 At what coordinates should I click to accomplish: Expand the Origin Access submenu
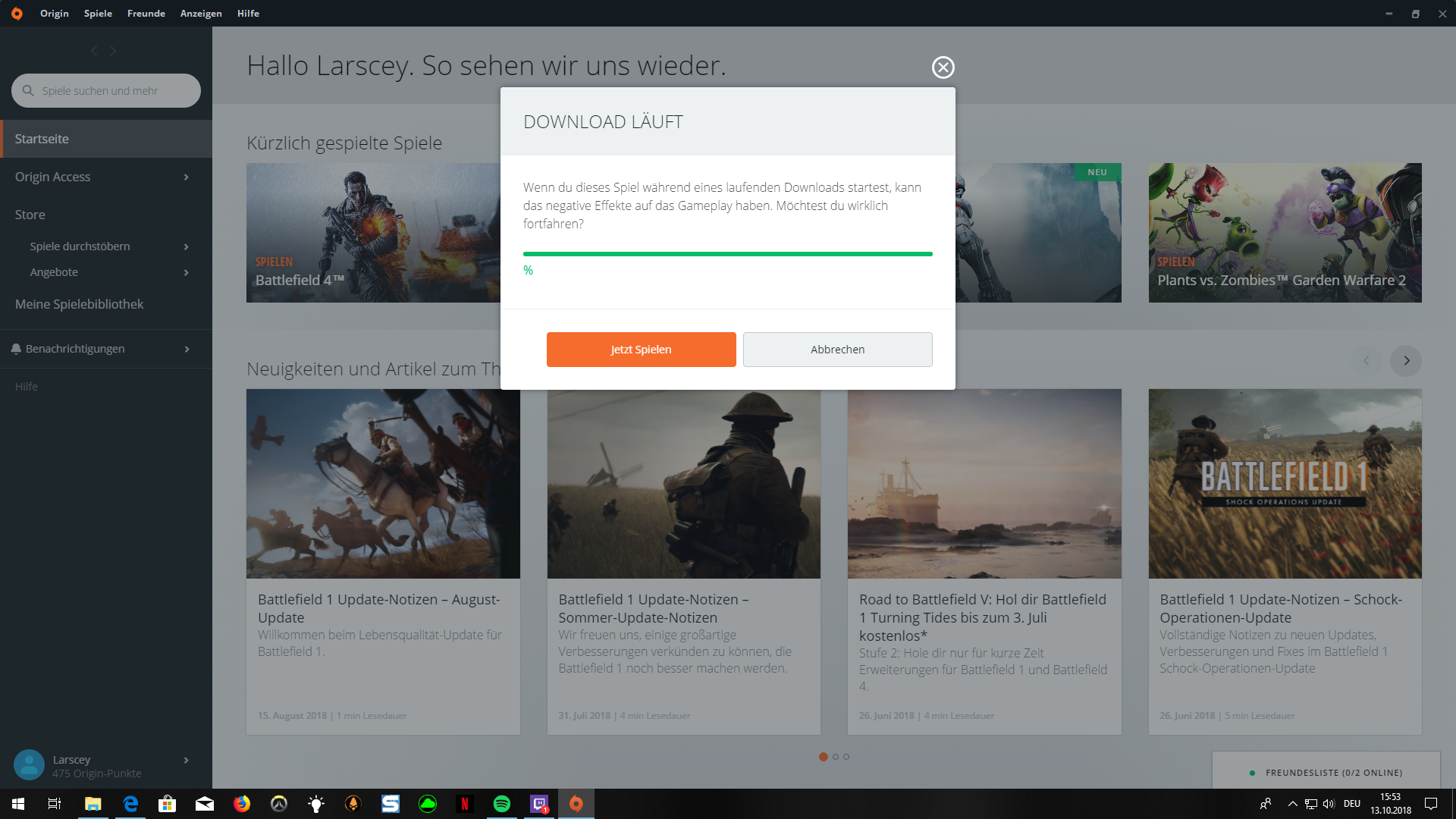(186, 177)
